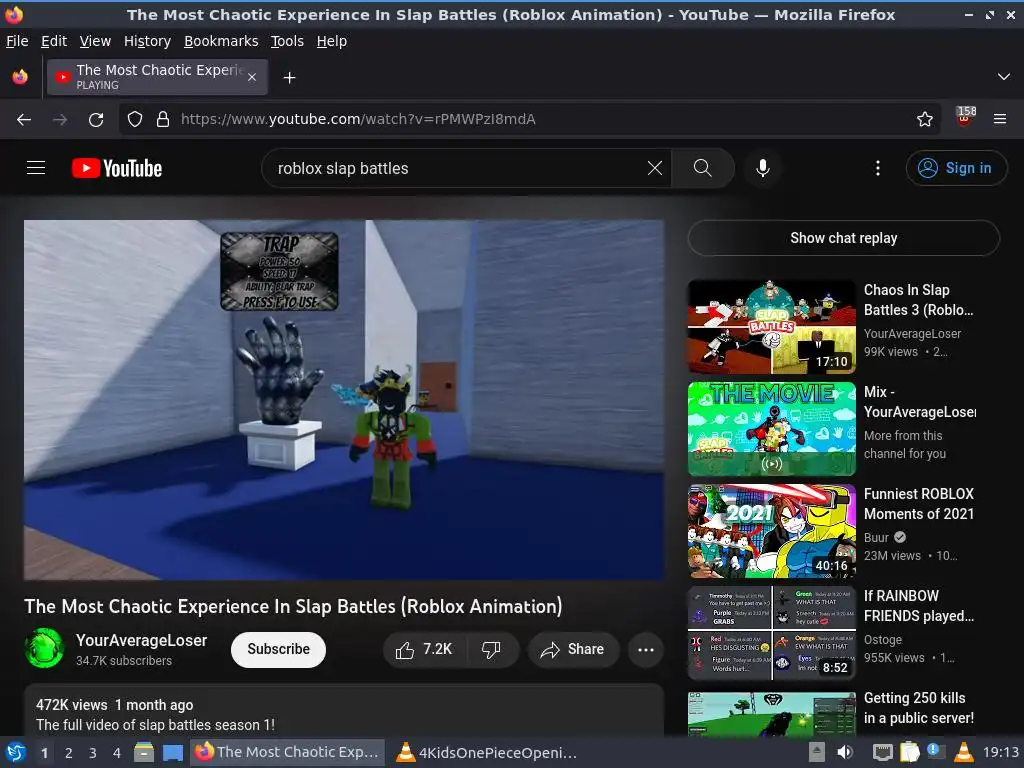Open 'If RAINBOW FRIENDS played' video title

click(919, 605)
